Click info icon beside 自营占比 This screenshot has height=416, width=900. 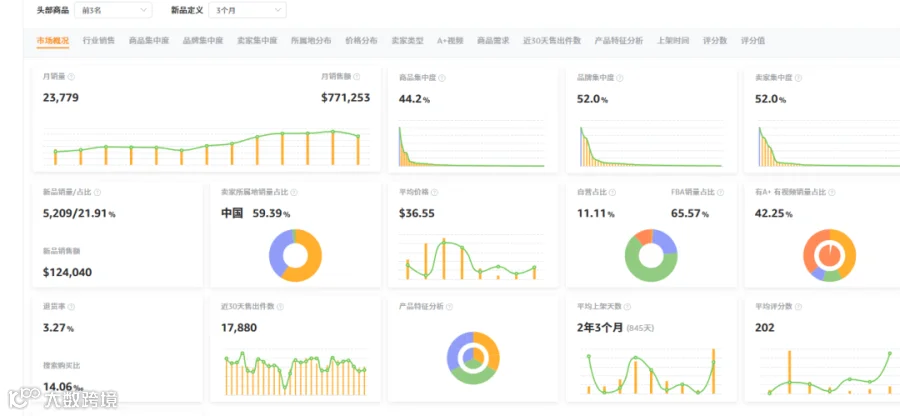pyautogui.click(x=612, y=193)
